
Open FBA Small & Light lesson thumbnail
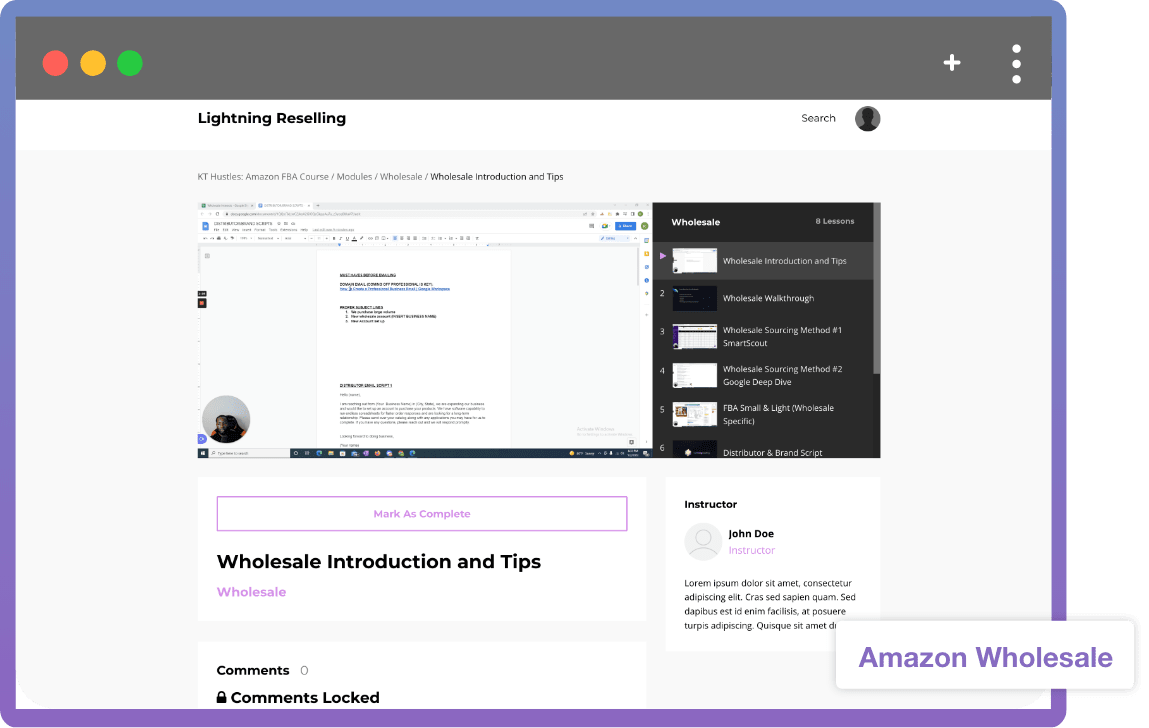(694, 415)
